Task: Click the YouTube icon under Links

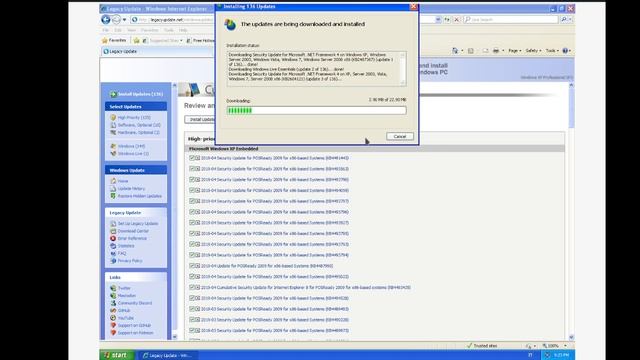Action: click(113, 318)
